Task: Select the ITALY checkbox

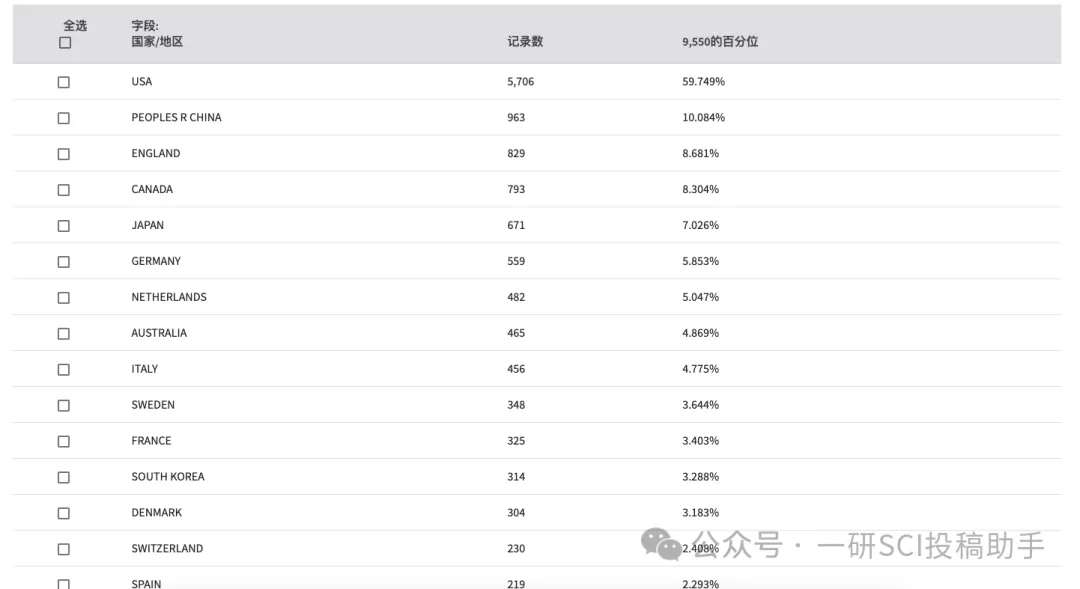Action: click(63, 369)
